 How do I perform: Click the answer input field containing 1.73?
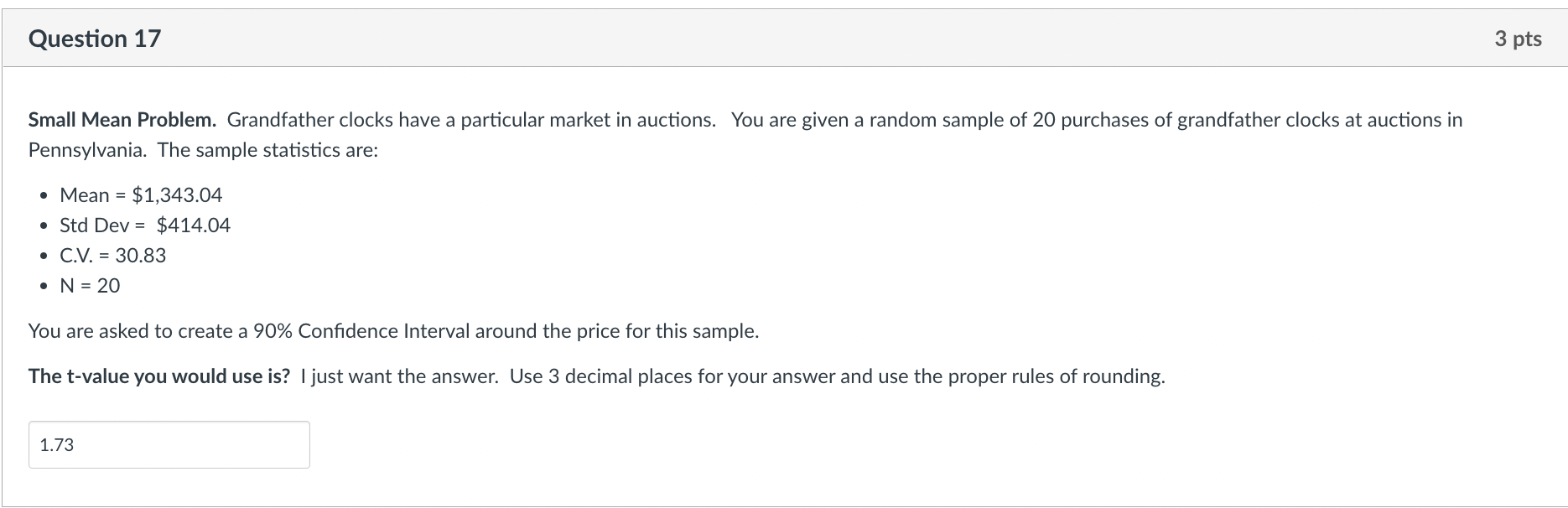tap(169, 445)
